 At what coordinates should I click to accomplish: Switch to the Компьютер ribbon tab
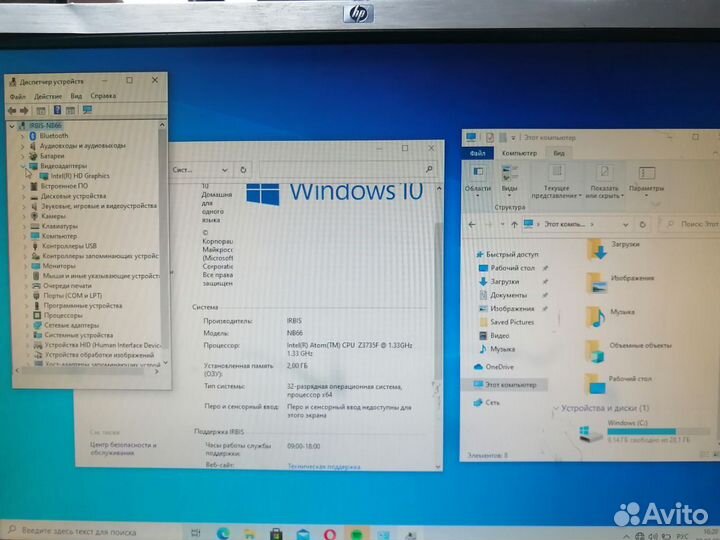519,153
